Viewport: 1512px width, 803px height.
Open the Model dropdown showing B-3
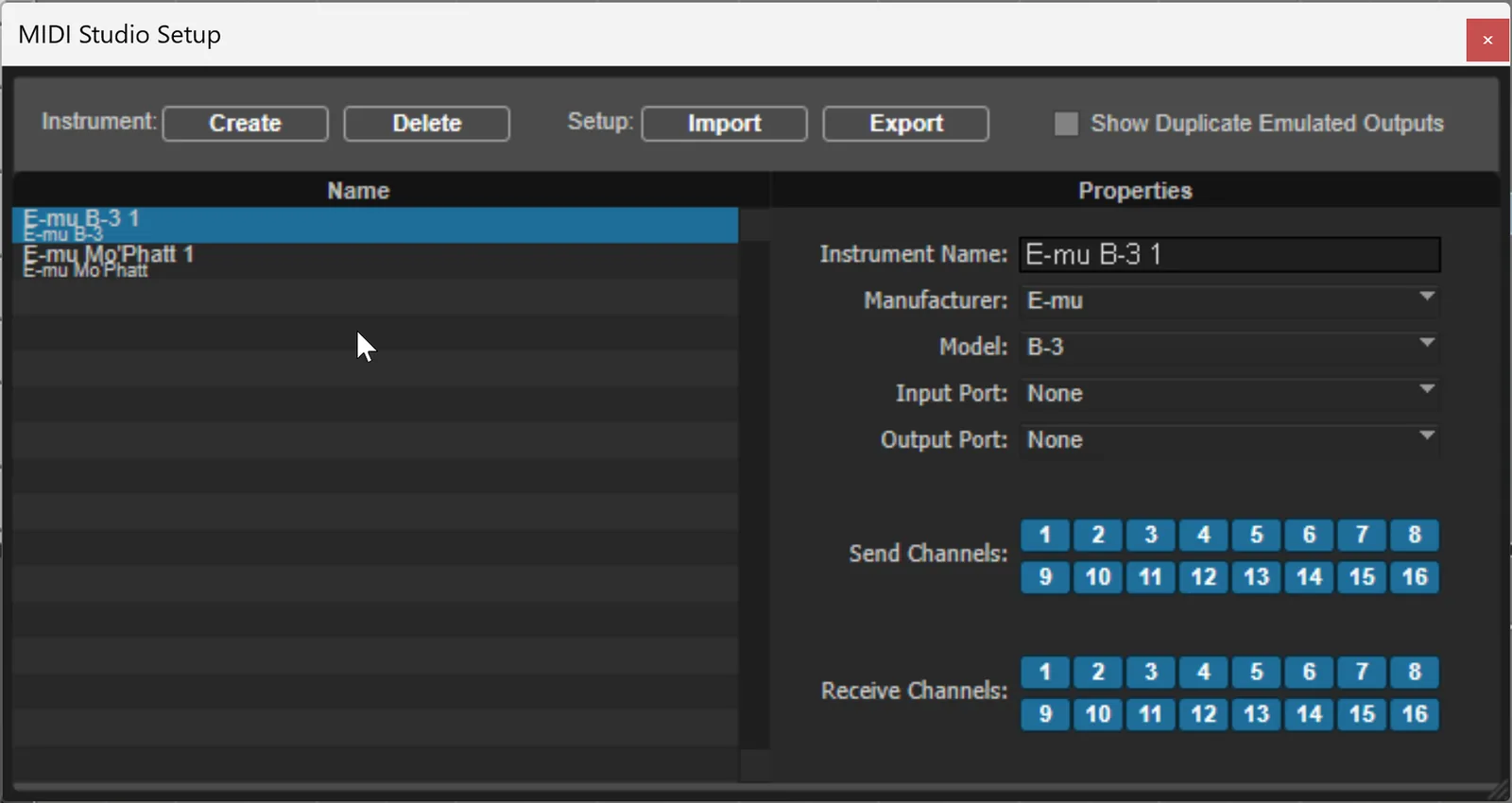pos(1229,347)
